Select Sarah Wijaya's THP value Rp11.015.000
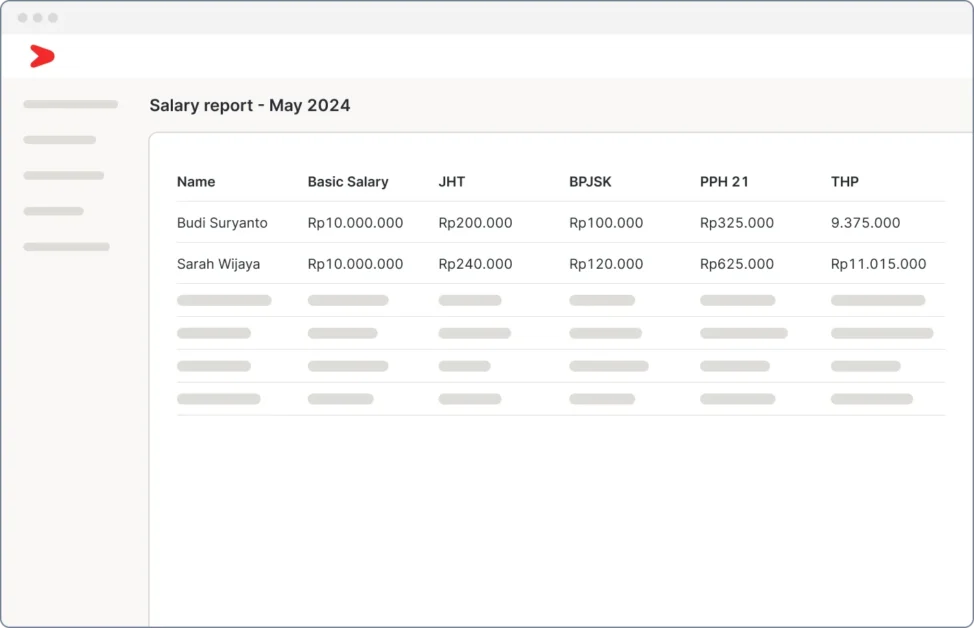The height and width of the screenshot is (628, 974). [878, 264]
